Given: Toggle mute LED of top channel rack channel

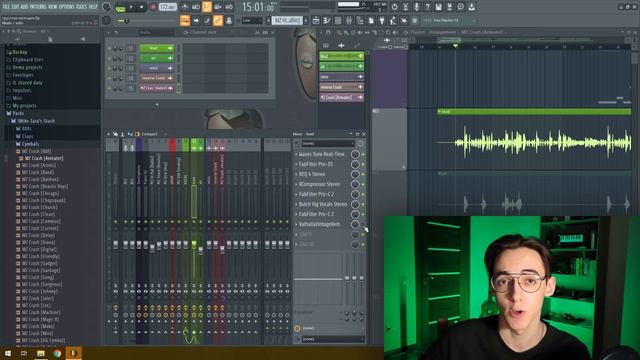Looking at the screenshot, I should pyautogui.click(x=109, y=48).
